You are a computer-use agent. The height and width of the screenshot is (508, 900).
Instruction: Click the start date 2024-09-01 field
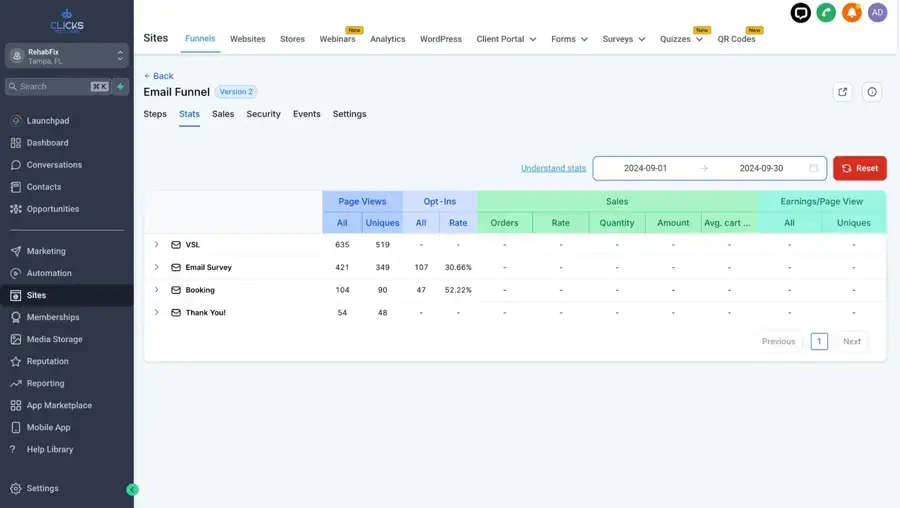(645, 168)
